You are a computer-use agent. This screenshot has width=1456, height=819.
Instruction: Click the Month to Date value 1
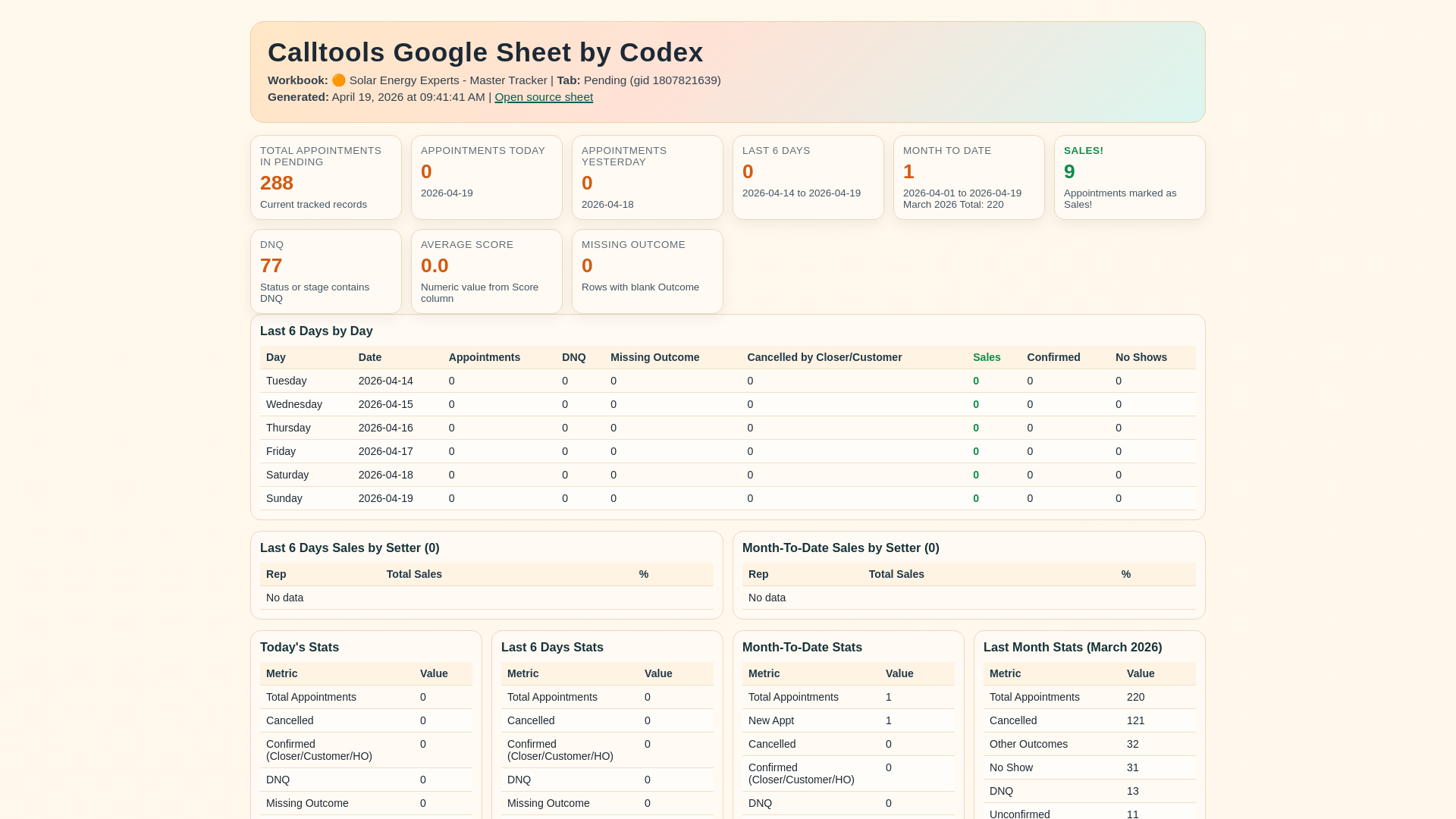coord(908,171)
